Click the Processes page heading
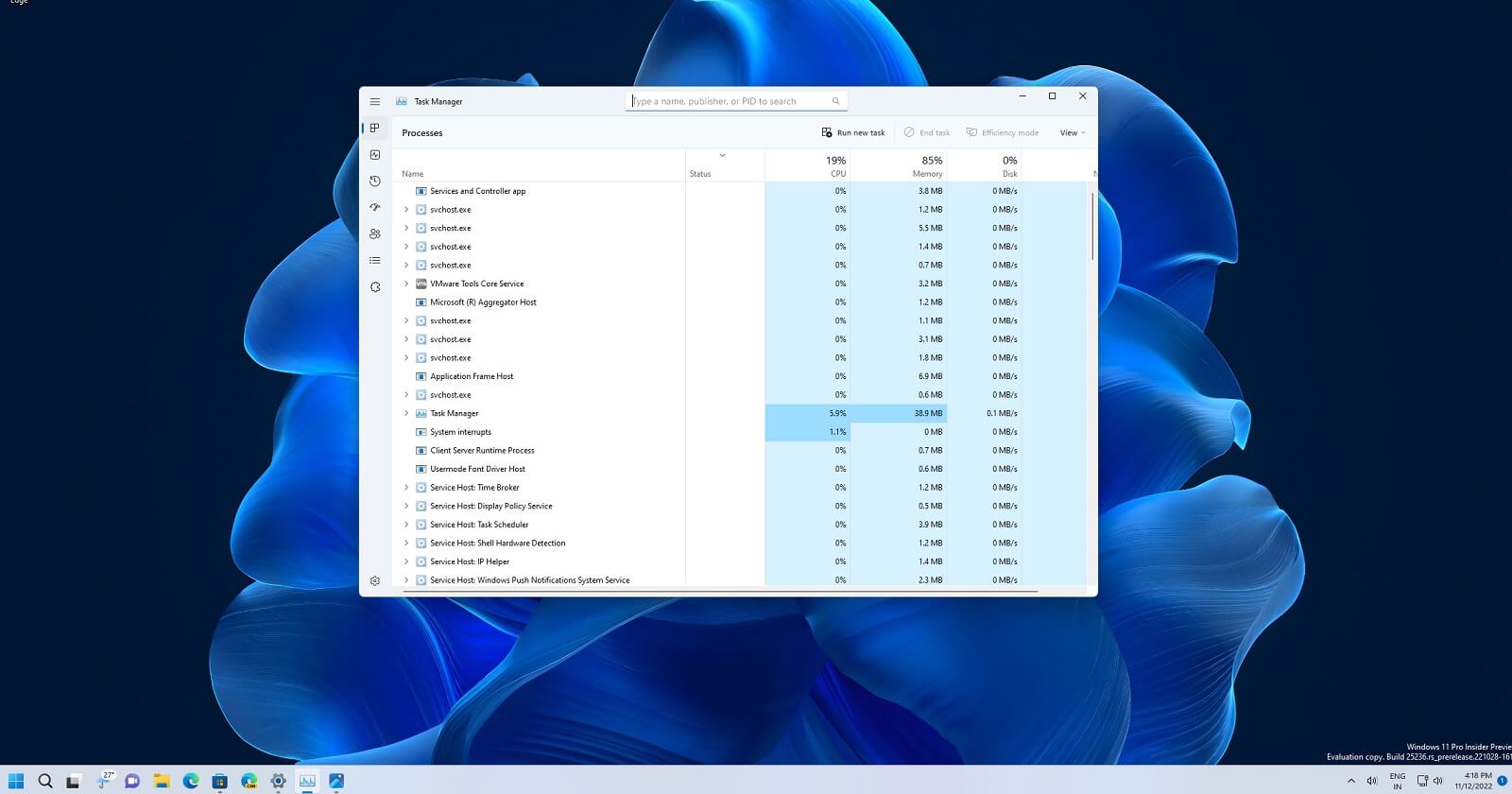This screenshot has width=1512, height=794. coord(422,133)
